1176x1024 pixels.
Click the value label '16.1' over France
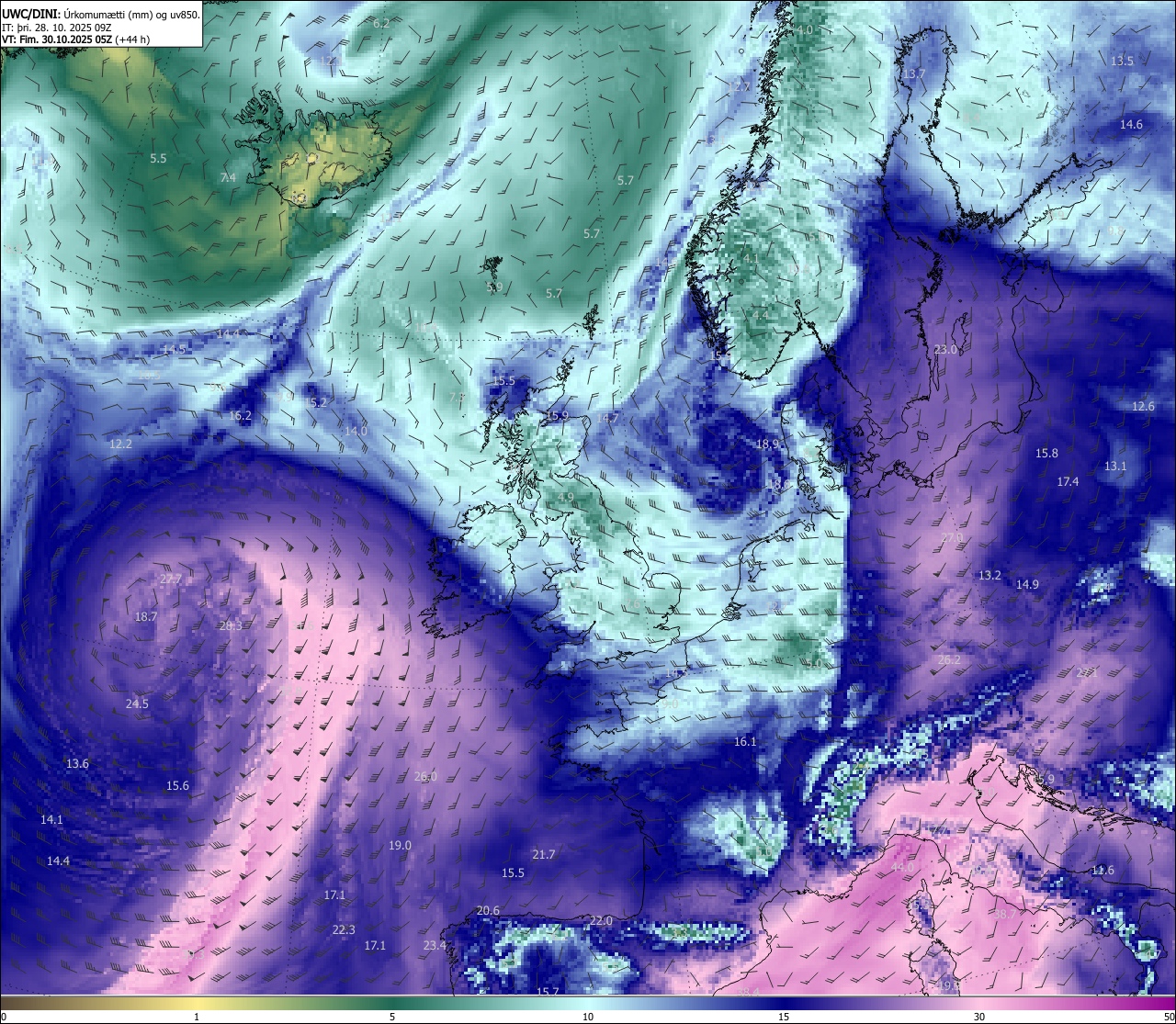tap(745, 741)
